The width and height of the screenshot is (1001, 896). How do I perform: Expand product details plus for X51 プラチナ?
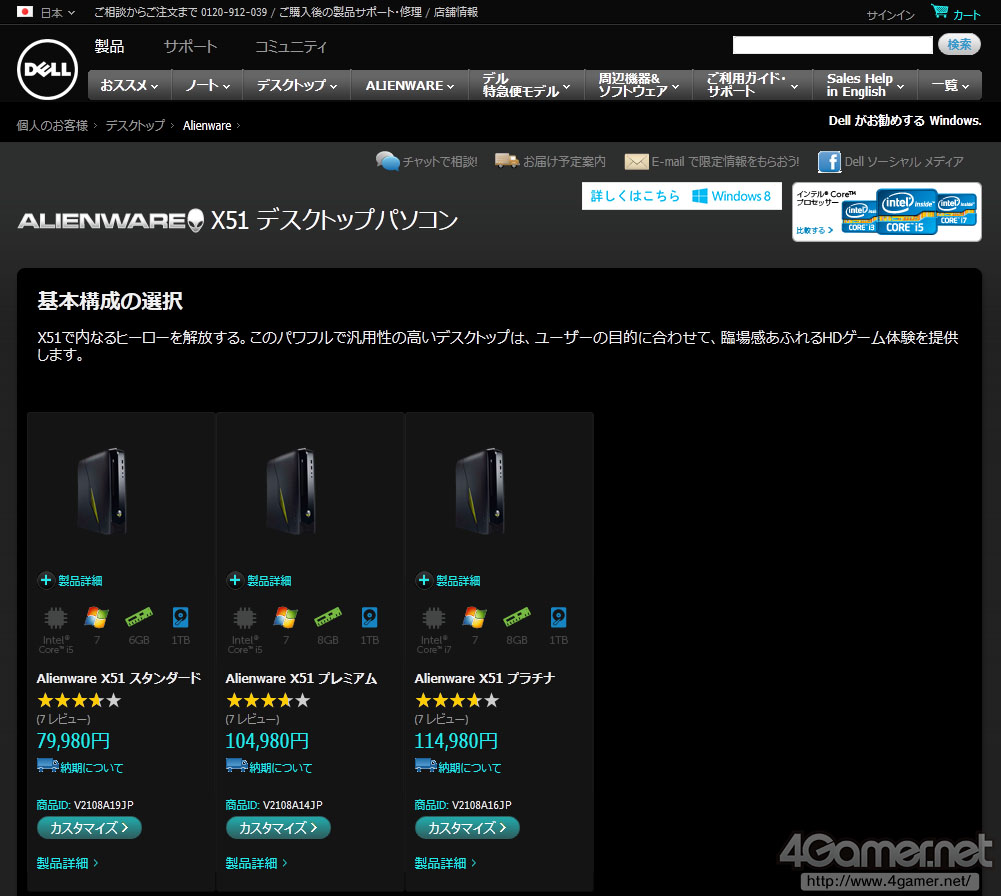[424, 580]
